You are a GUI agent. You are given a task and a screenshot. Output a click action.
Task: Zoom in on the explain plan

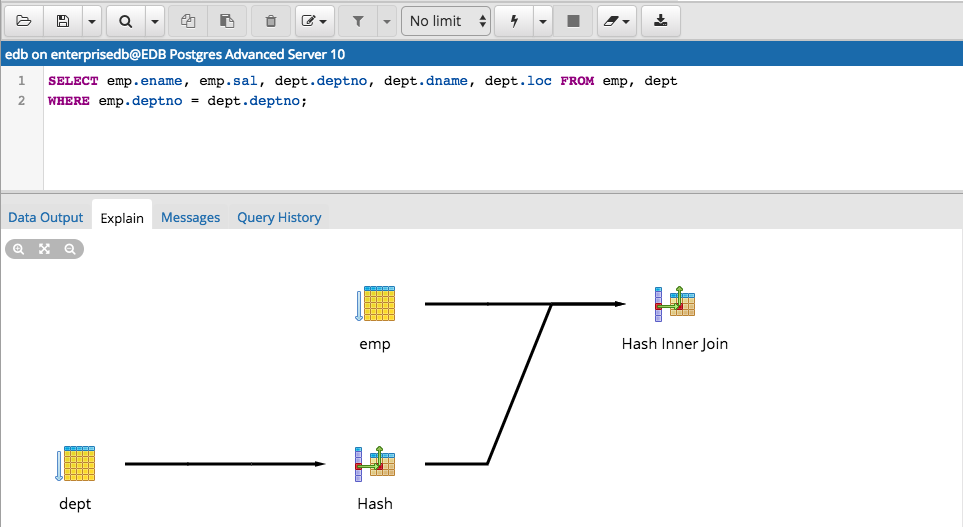[19, 249]
